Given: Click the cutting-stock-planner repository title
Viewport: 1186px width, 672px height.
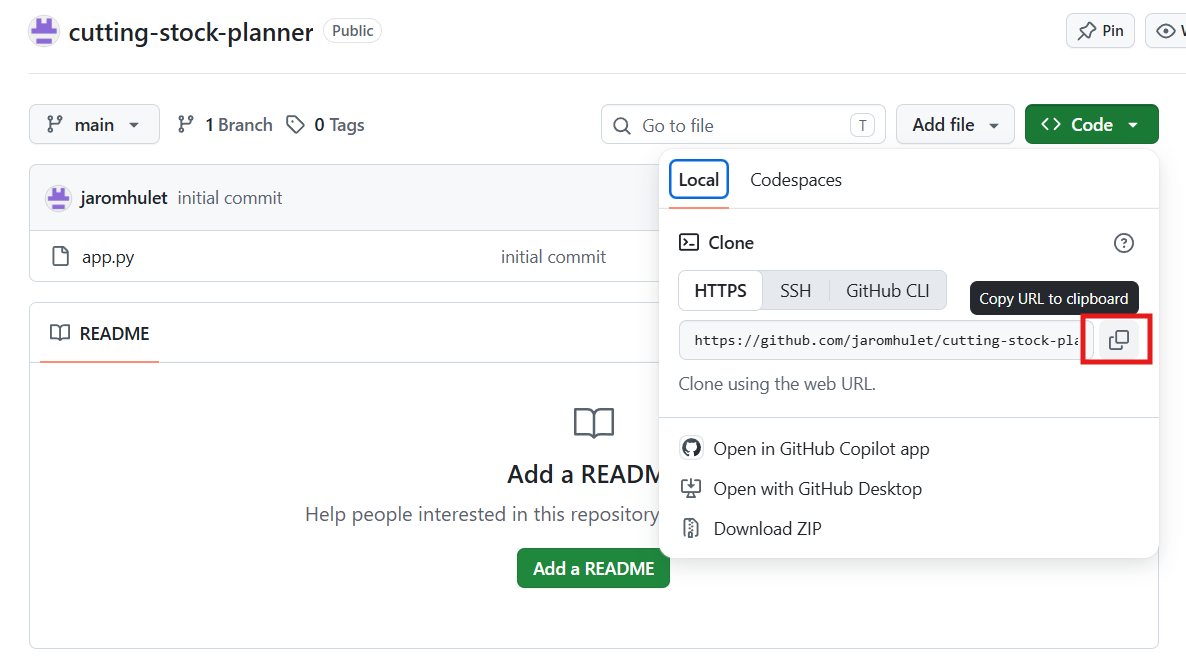Looking at the screenshot, I should [x=191, y=33].
